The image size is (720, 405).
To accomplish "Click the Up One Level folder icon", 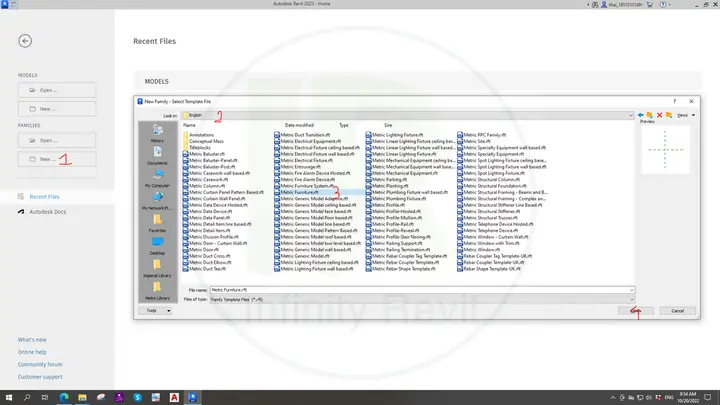I will [x=650, y=115].
